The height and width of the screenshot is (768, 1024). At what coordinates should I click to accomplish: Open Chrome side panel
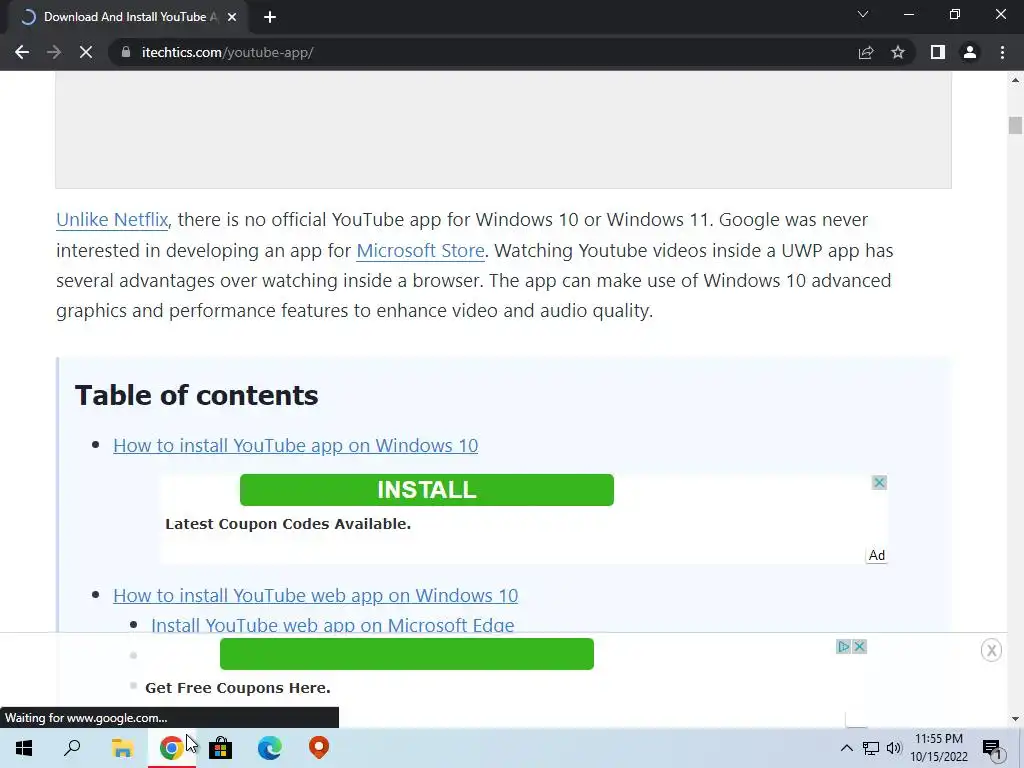point(938,52)
